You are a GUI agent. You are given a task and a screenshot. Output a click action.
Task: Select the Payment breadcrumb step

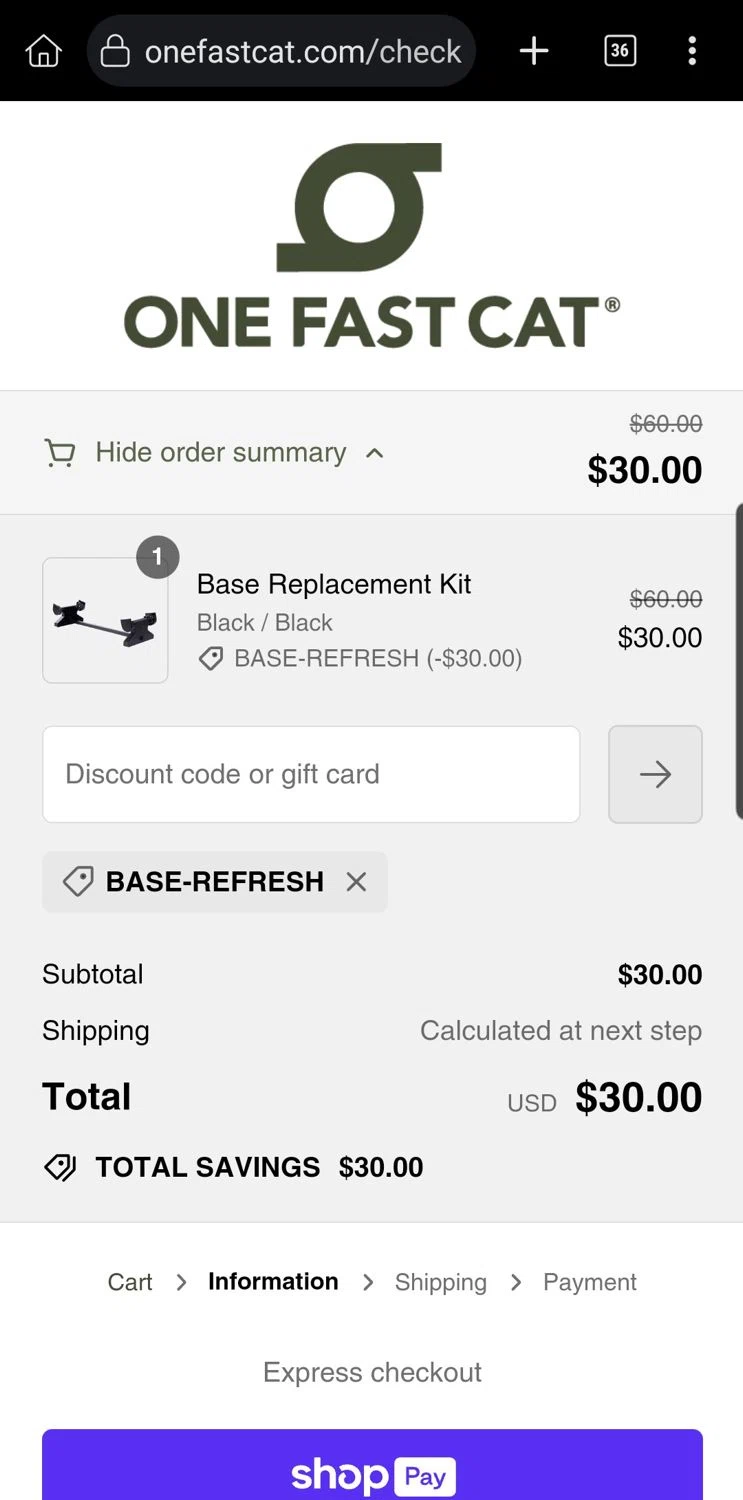tap(589, 1282)
